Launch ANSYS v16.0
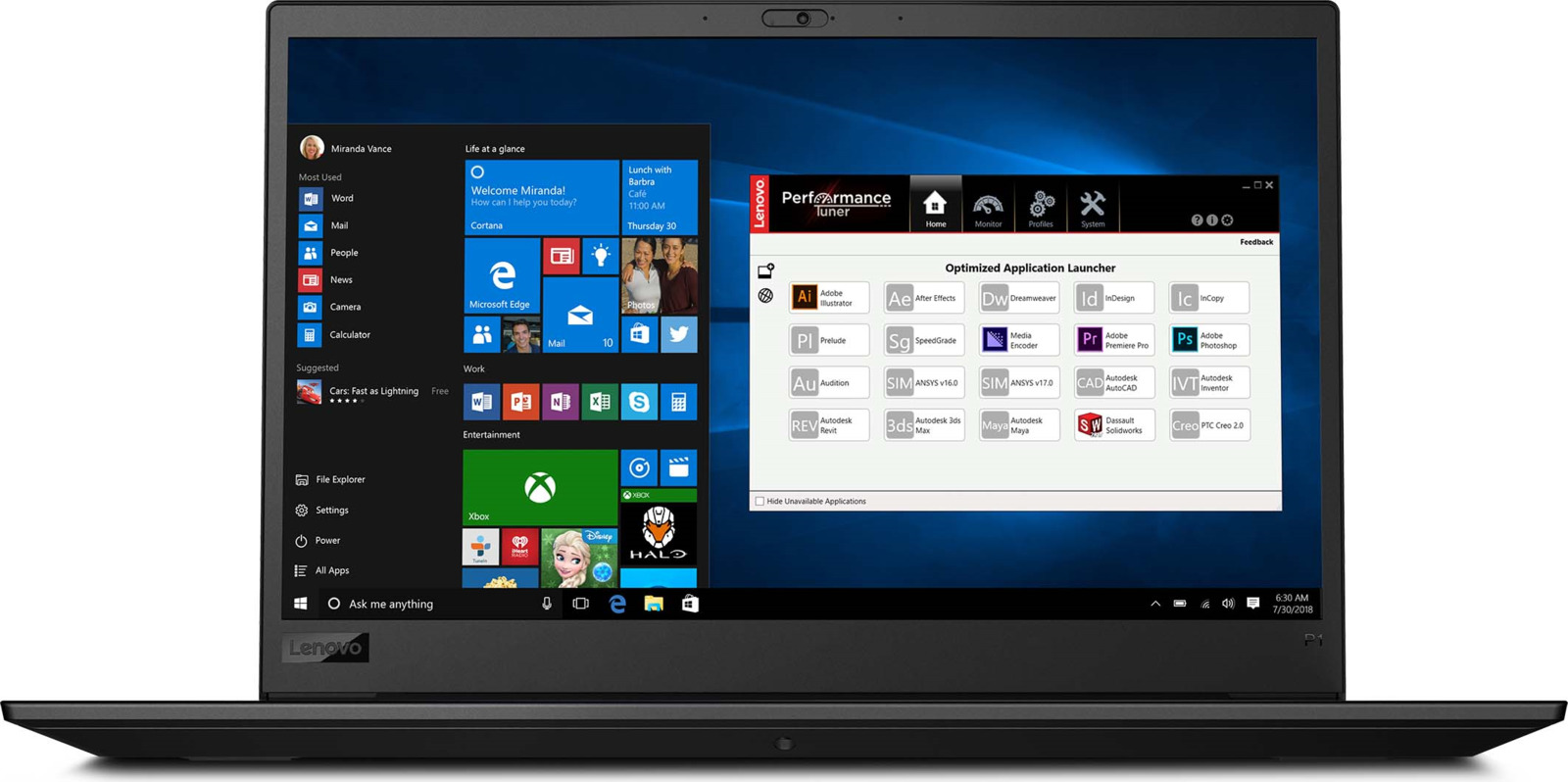1568x782 pixels. [x=924, y=383]
